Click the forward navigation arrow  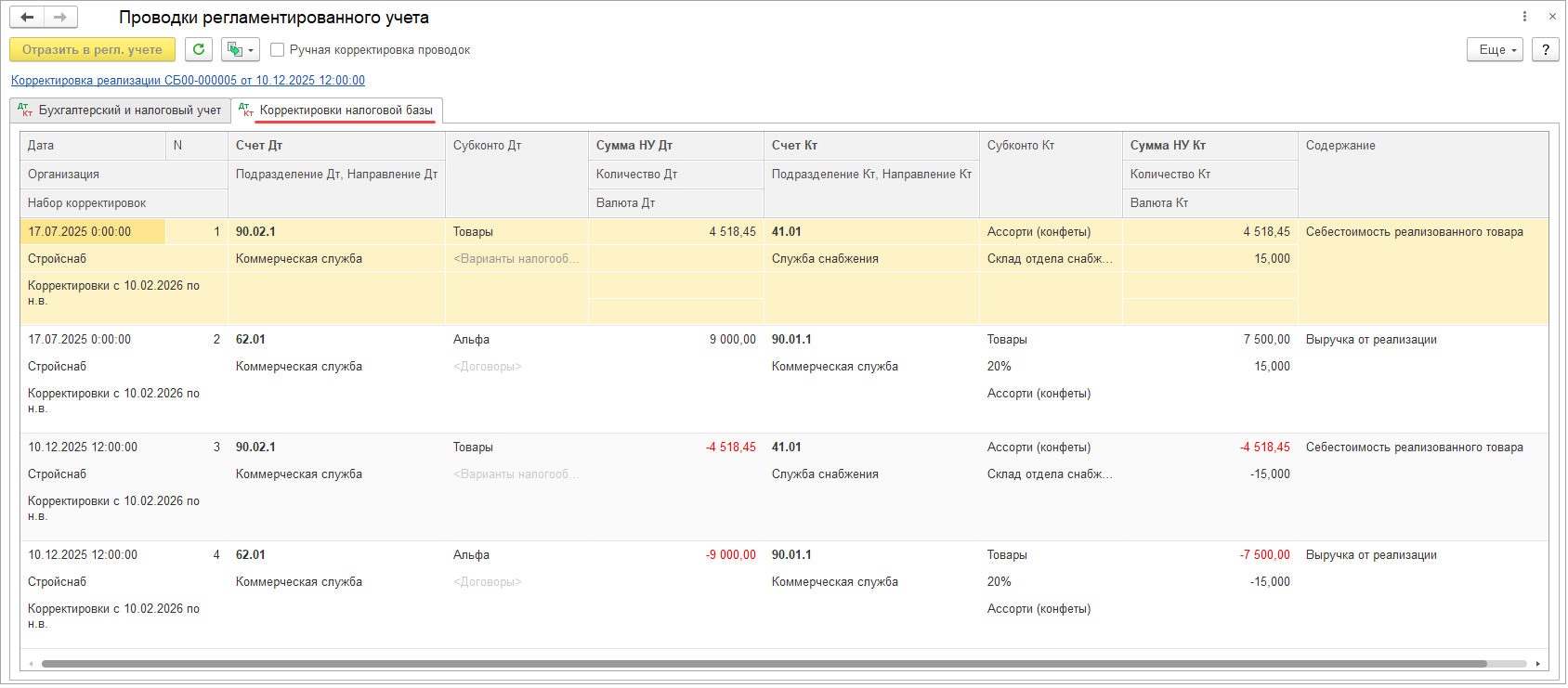[60, 18]
